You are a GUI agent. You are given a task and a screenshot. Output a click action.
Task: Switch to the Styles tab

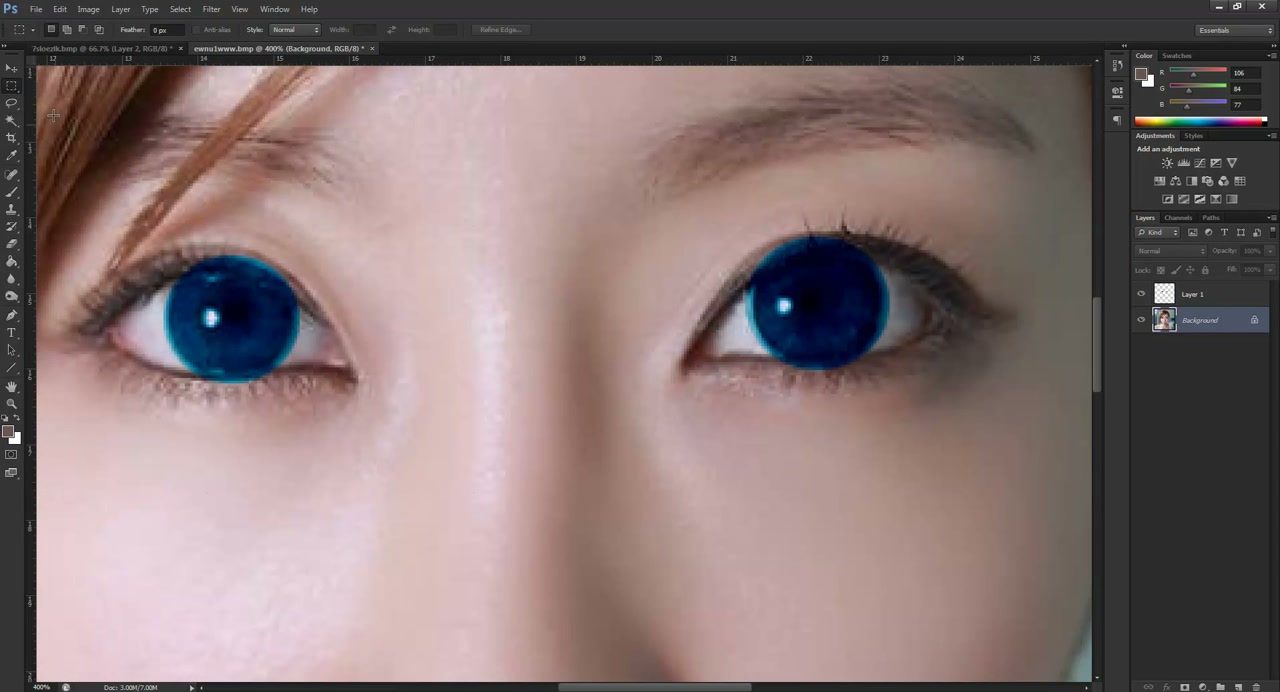[1194, 135]
